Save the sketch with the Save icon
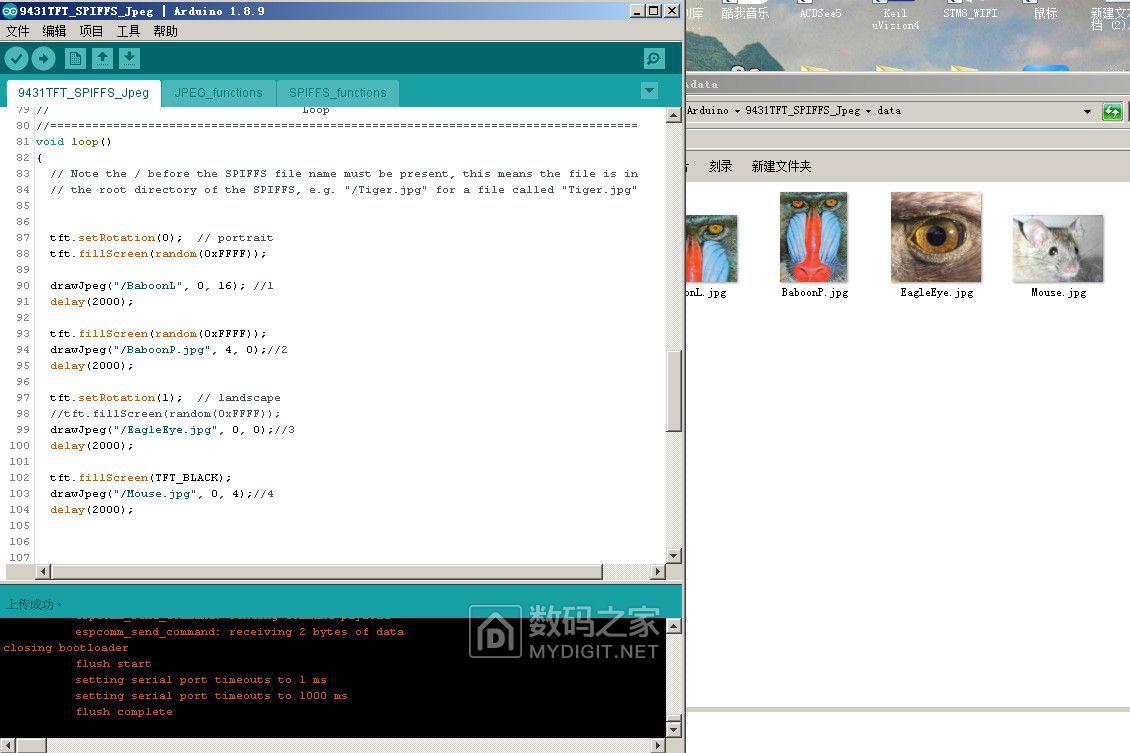 [x=129, y=58]
